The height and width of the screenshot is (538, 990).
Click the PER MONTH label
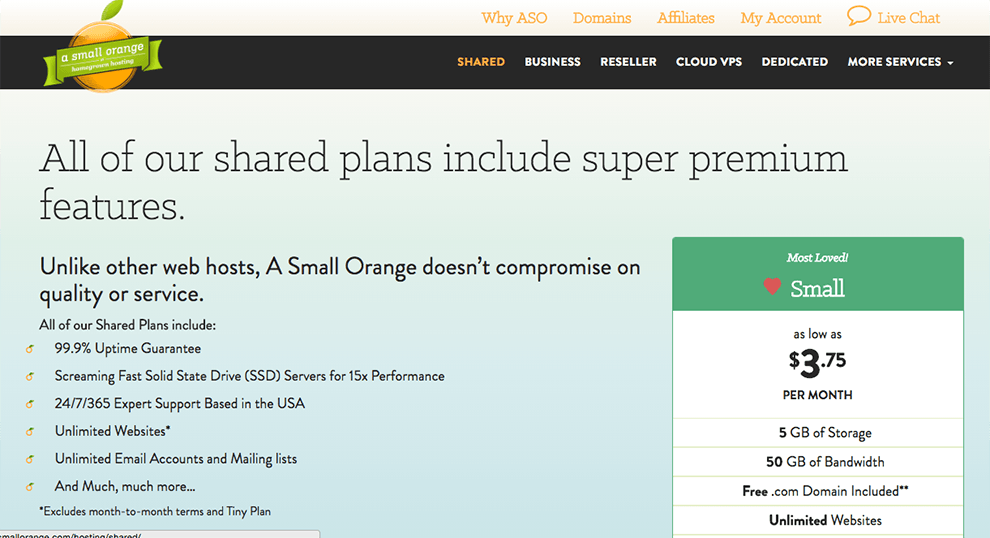click(x=818, y=395)
